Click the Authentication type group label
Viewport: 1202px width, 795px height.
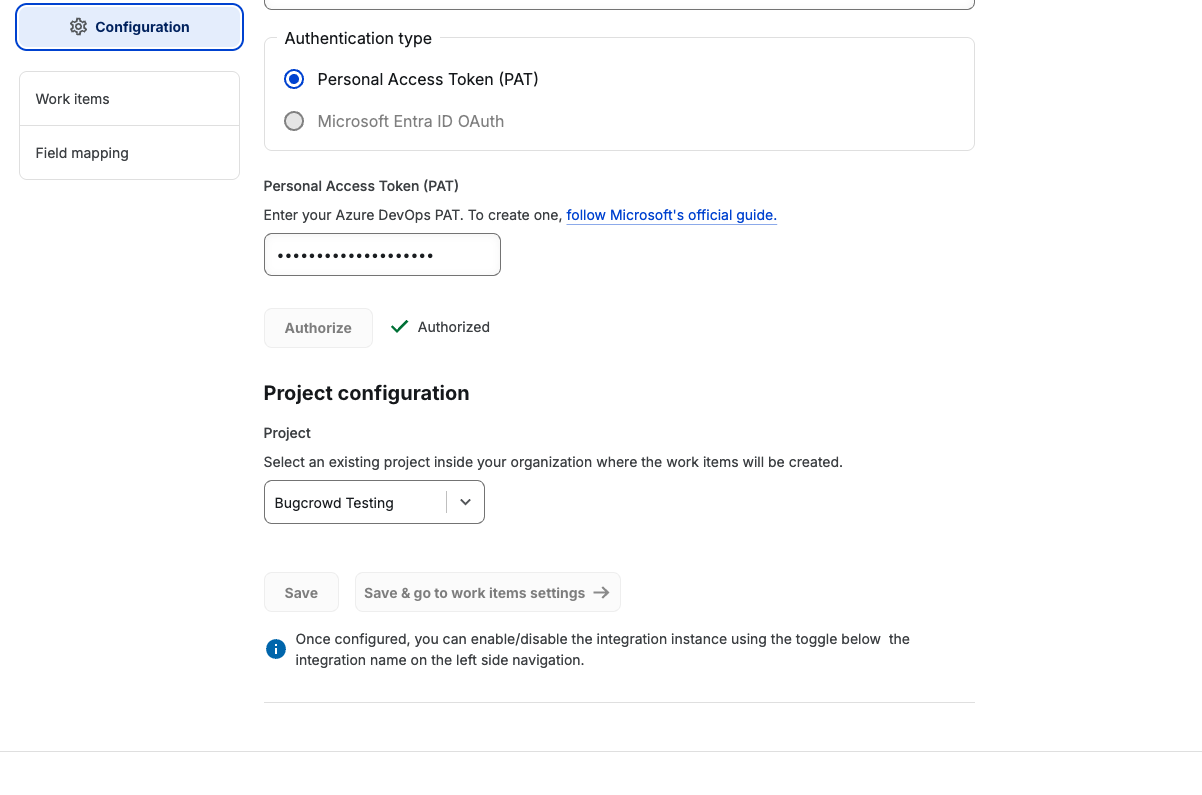click(358, 39)
